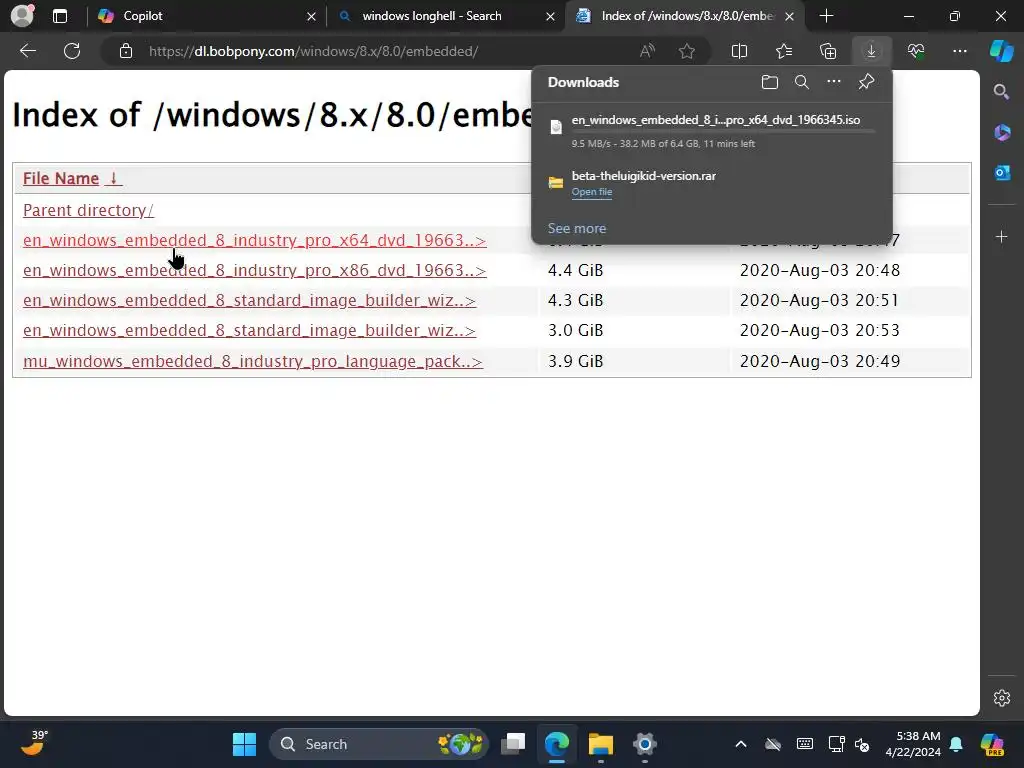Open a new tab with the plus button
The height and width of the screenshot is (768, 1024).
tap(826, 16)
